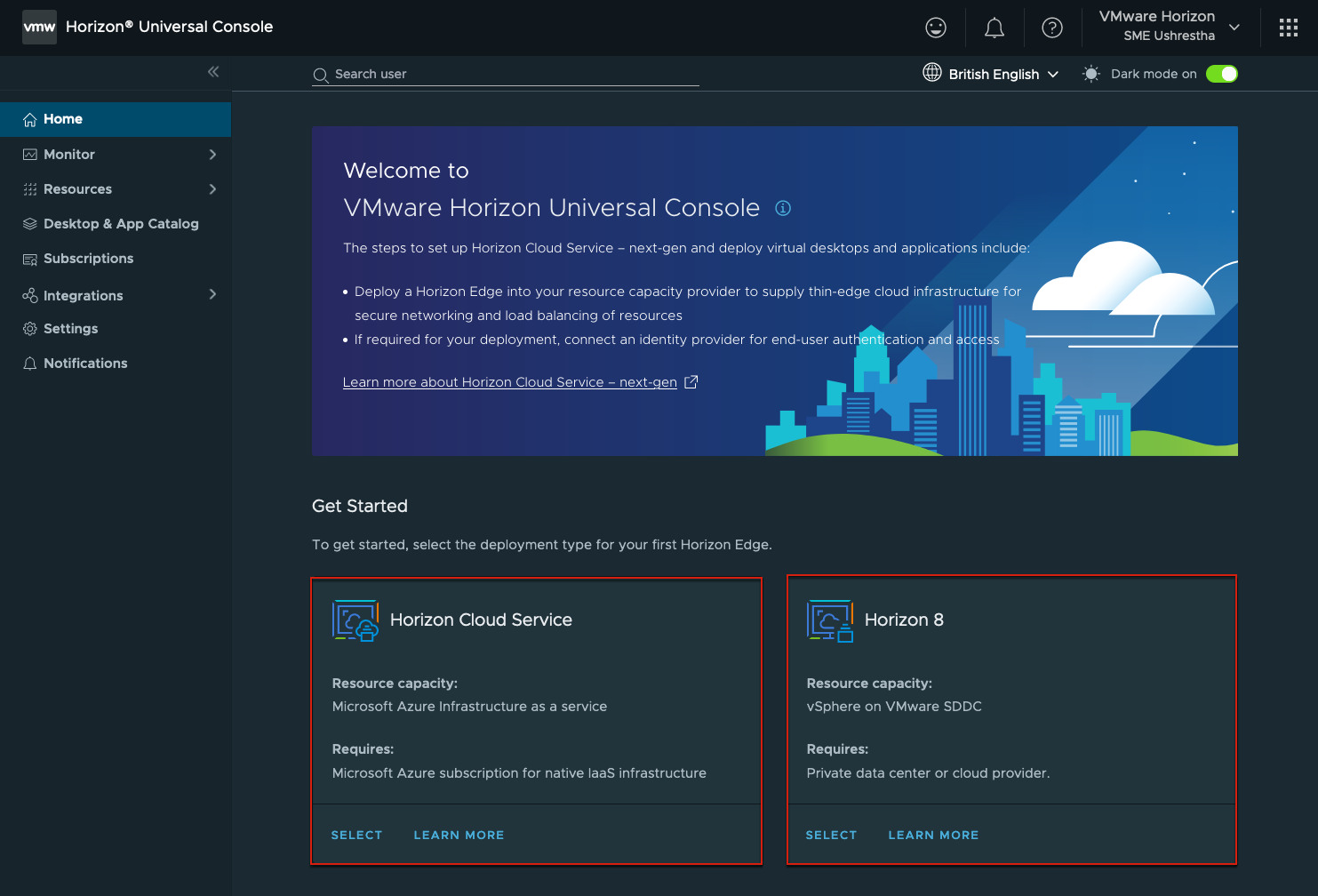Image resolution: width=1318 pixels, height=896 pixels.
Task: Select the Horizon Cloud Service deployment
Action: coord(356,836)
